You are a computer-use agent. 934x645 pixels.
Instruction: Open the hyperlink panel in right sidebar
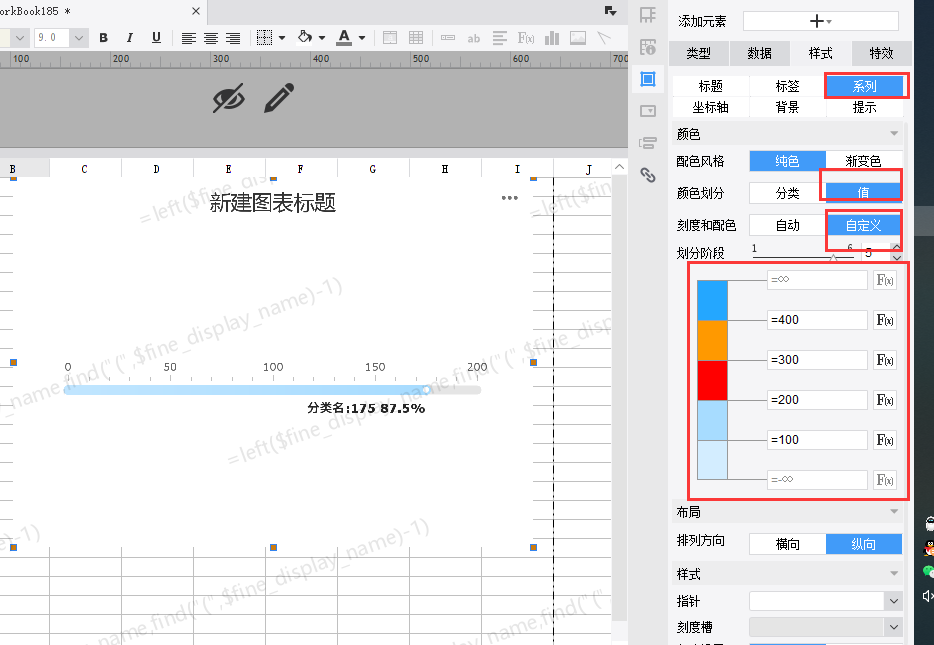648,174
